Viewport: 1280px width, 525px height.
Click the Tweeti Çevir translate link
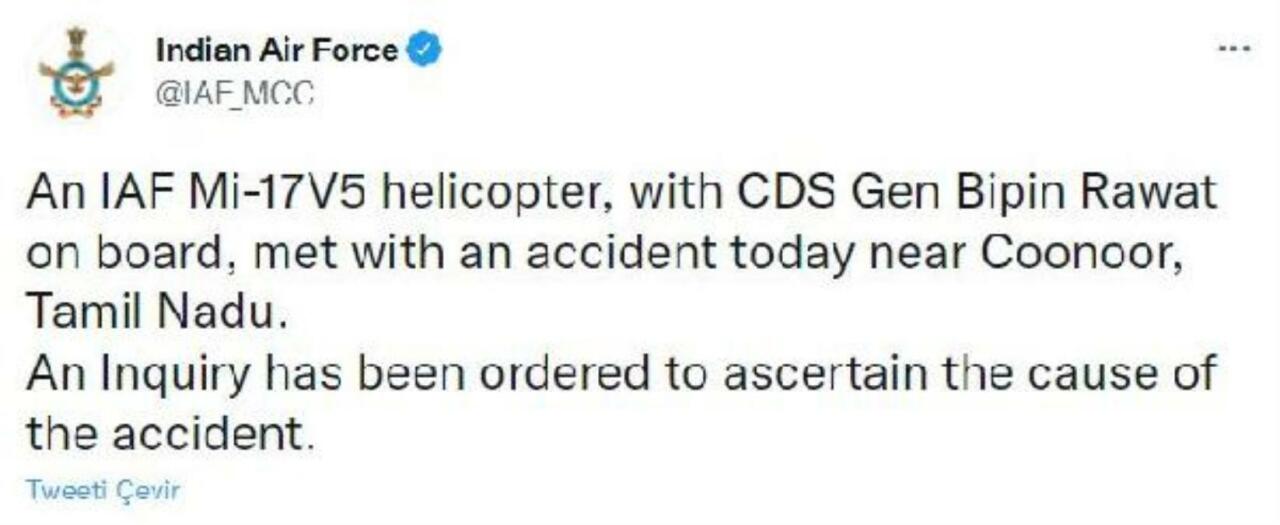(x=102, y=491)
